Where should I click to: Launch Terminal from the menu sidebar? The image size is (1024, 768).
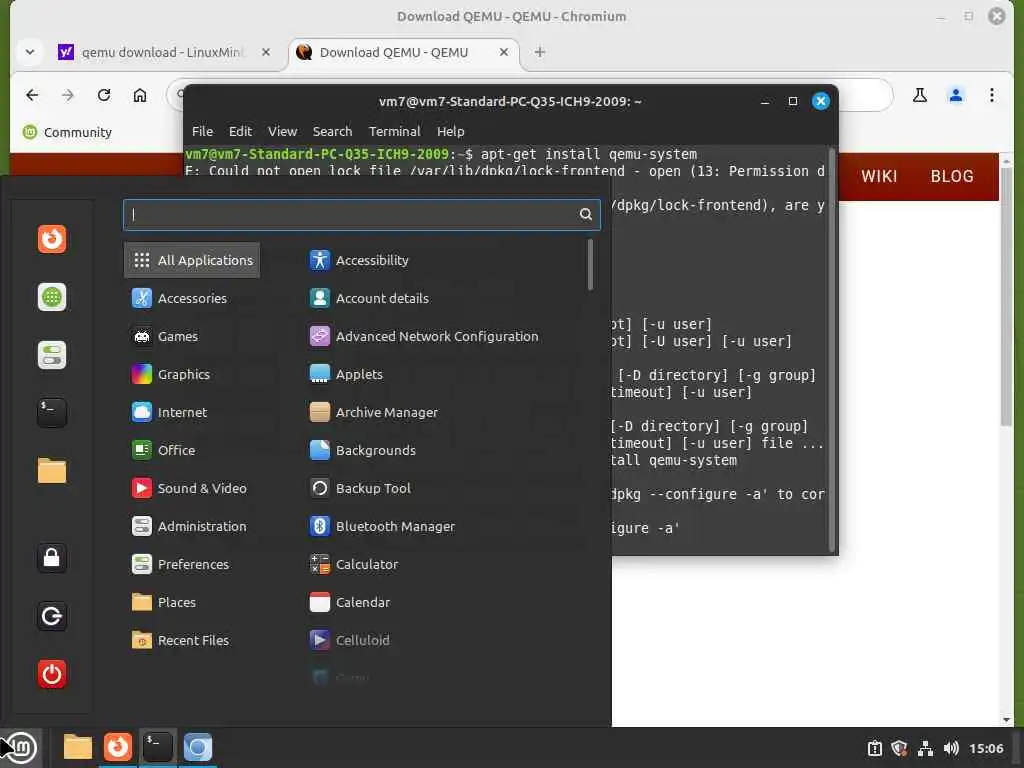pos(52,413)
